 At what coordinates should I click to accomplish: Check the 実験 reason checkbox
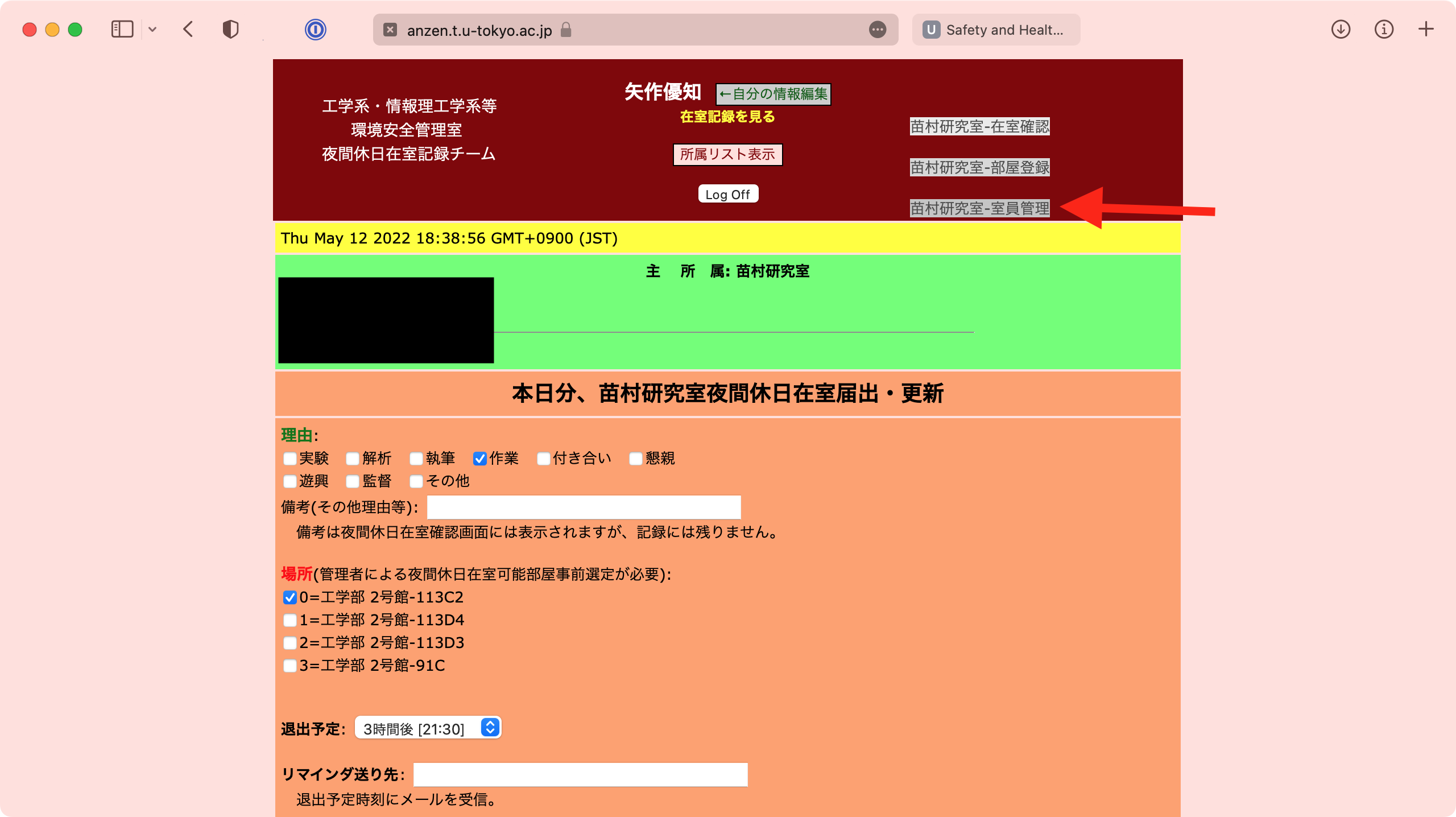pyautogui.click(x=290, y=459)
